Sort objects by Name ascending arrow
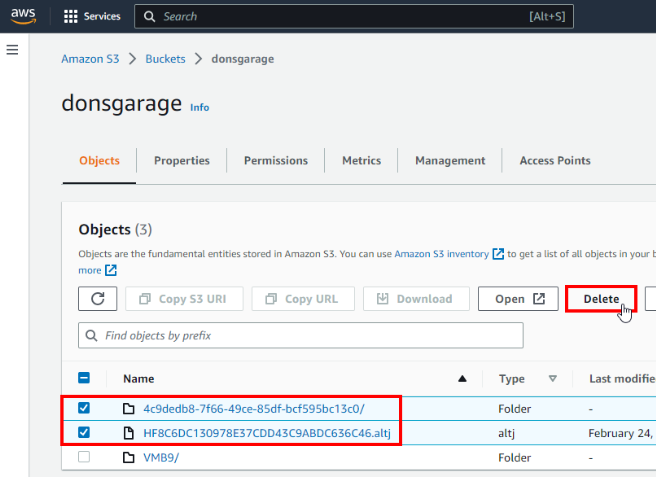 pos(462,379)
